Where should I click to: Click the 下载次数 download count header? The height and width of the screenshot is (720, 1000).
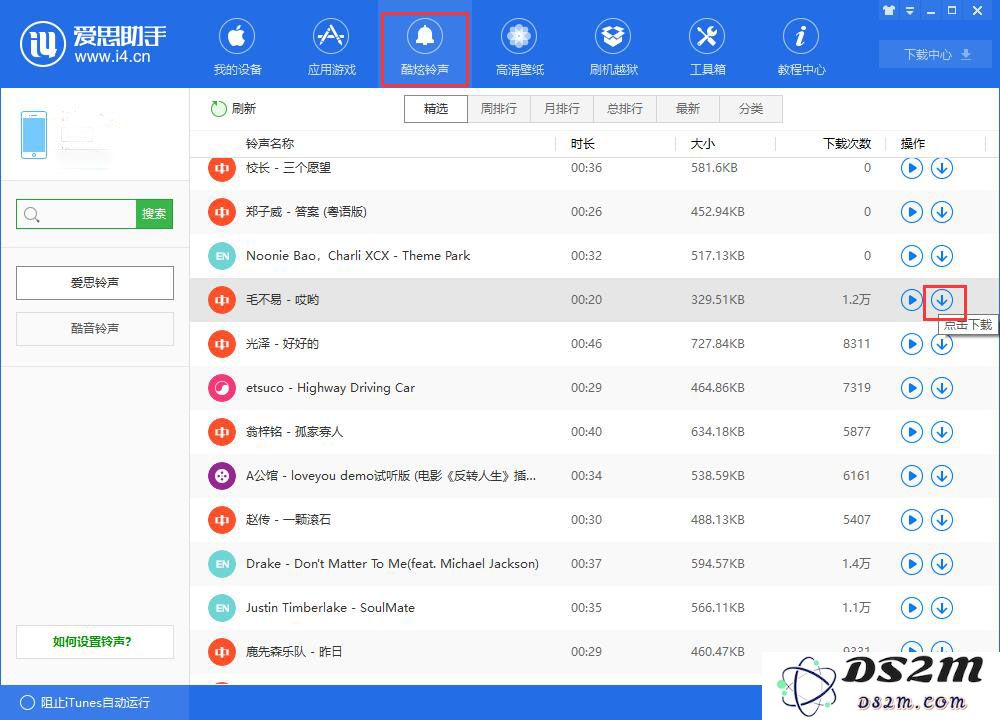(x=847, y=143)
